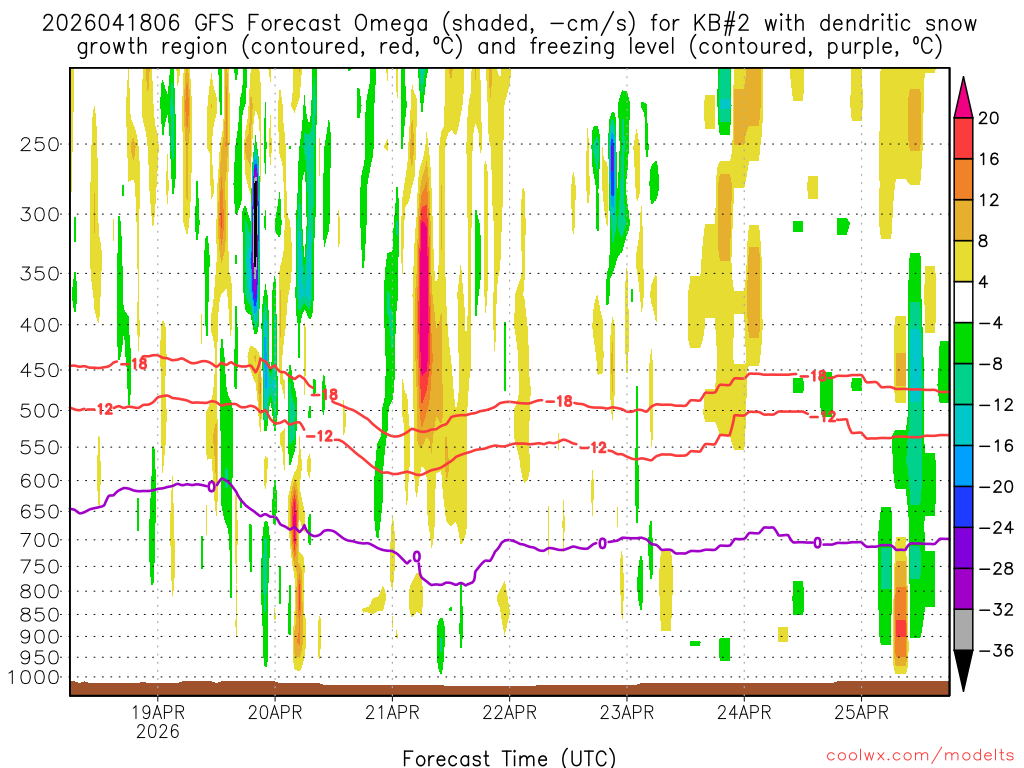1024x768 pixels.
Task: Click the purple 0 label between 22APR and 23APR
Action: (602, 543)
